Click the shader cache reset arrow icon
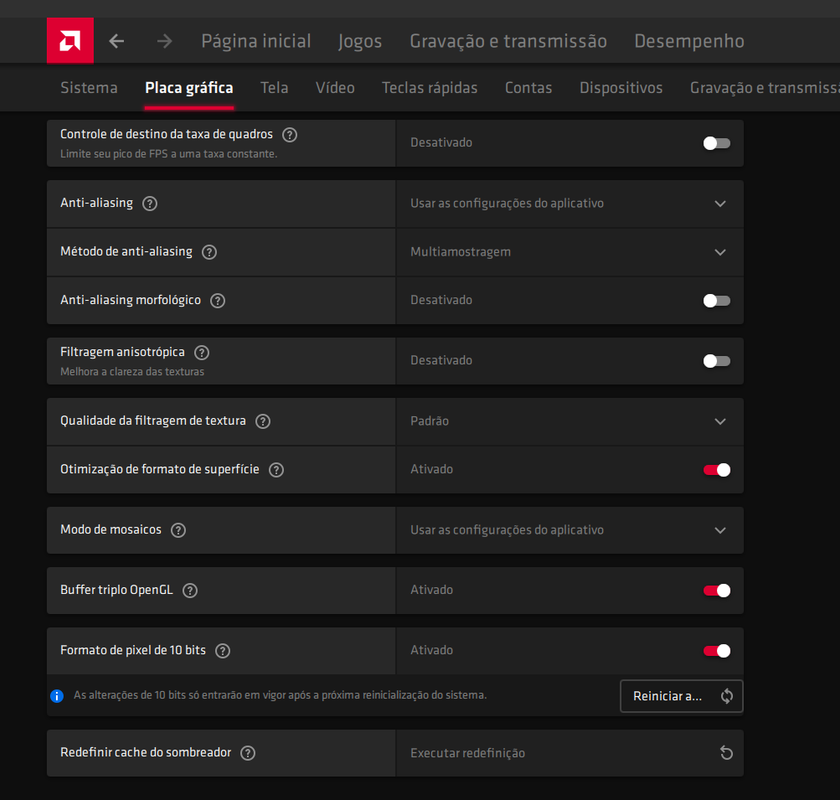Viewport: 840px width, 800px height. 726,753
